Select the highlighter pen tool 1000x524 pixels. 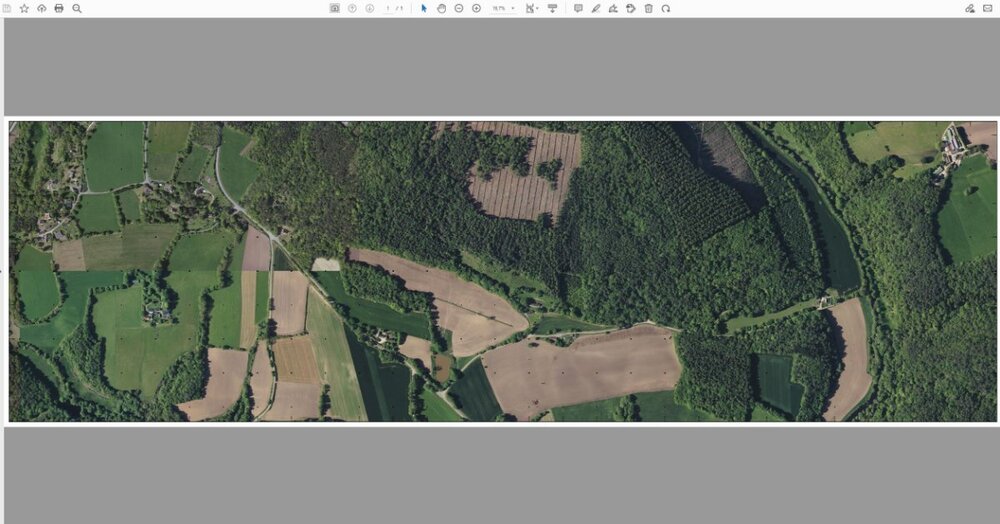pos(596,8)
